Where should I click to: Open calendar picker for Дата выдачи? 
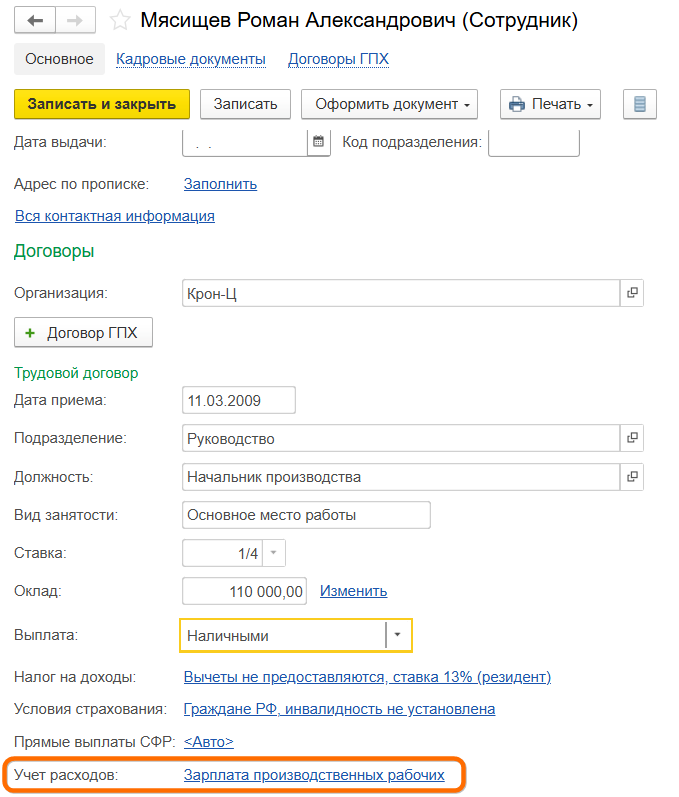319,142
